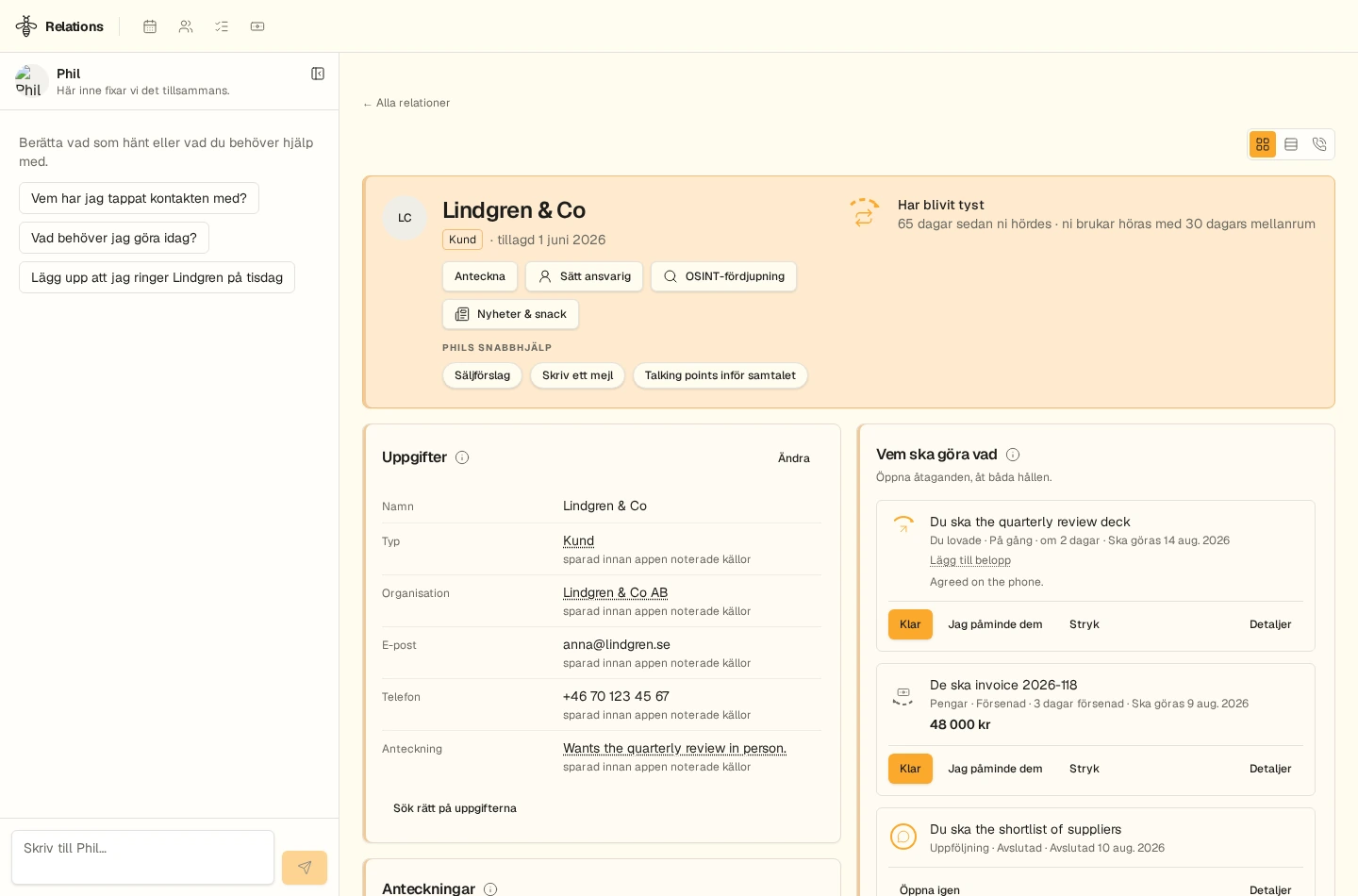The image size is (1358, 896).
Task: Click Lägg till belopp link
Action: pos(970,560)
